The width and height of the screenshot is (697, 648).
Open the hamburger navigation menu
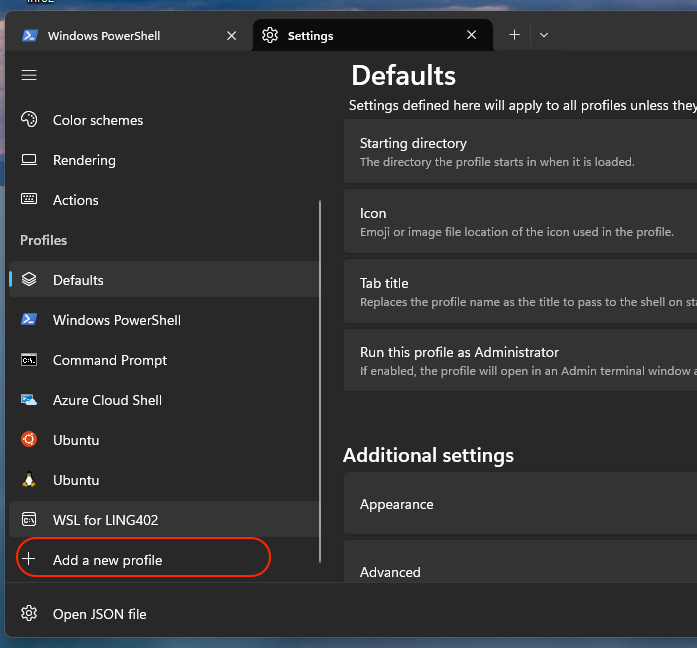tap(29, 75)
